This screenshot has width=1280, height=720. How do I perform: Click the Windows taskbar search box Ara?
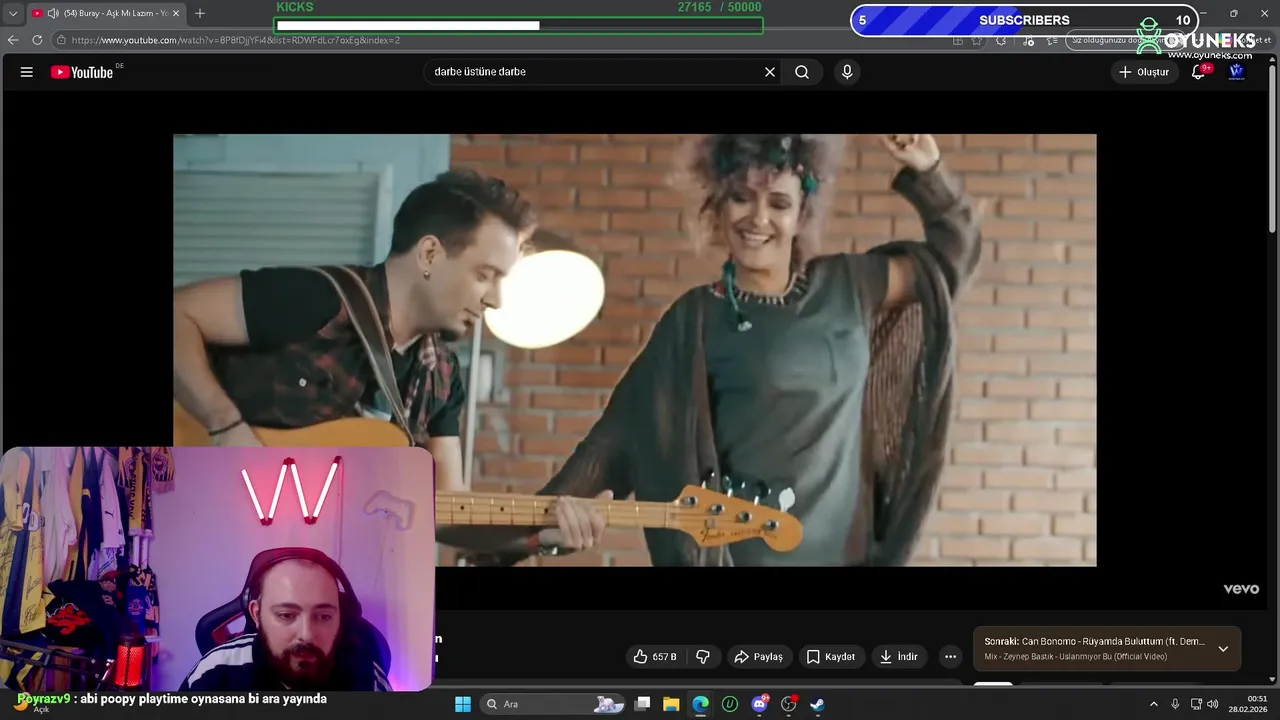pyautogui.click(x=554, y=704)
